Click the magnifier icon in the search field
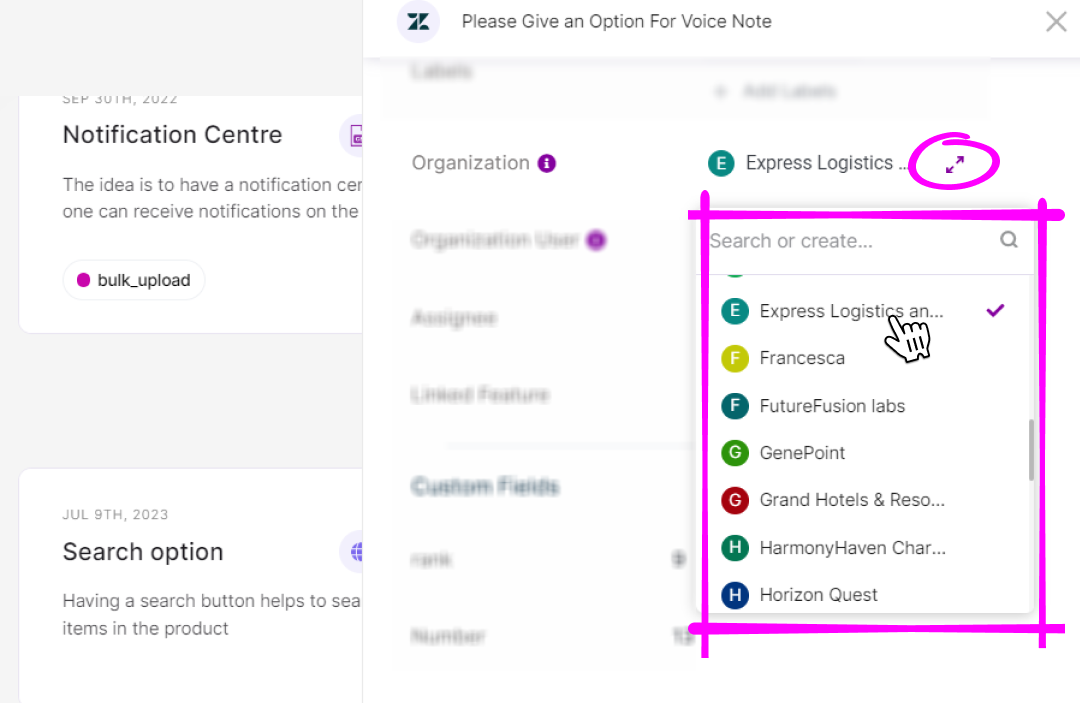1080x703 pixels. pyautogui.click(x=1009, y=240)
